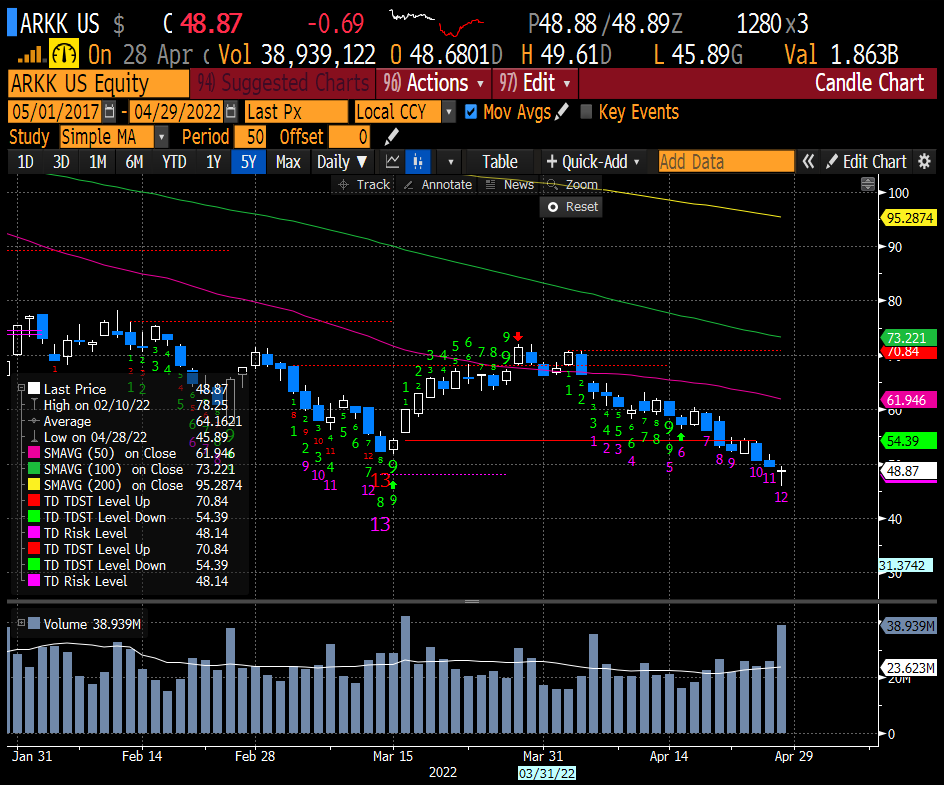Click the SMAVG (200) yellow swatch

(x=34, y=484)
